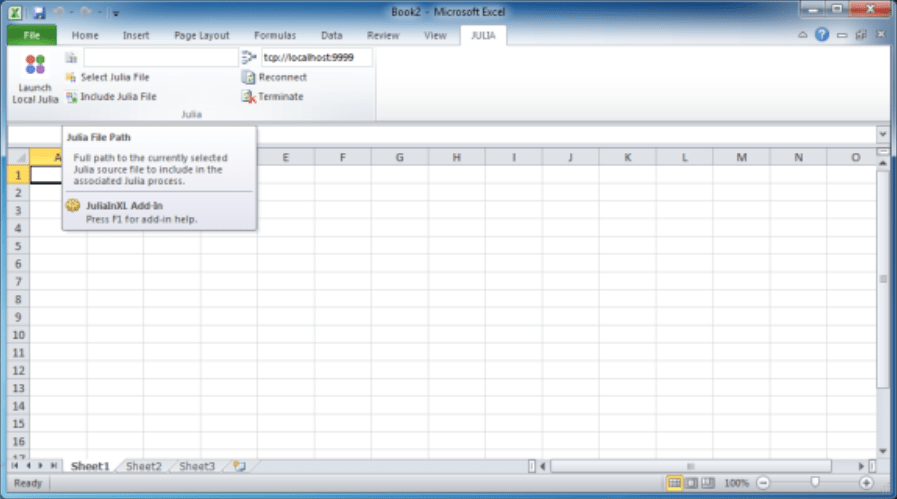Open Customize Quick Access Toolbar dropdown
Screen dimensions: 897x499
click(116, 13)
